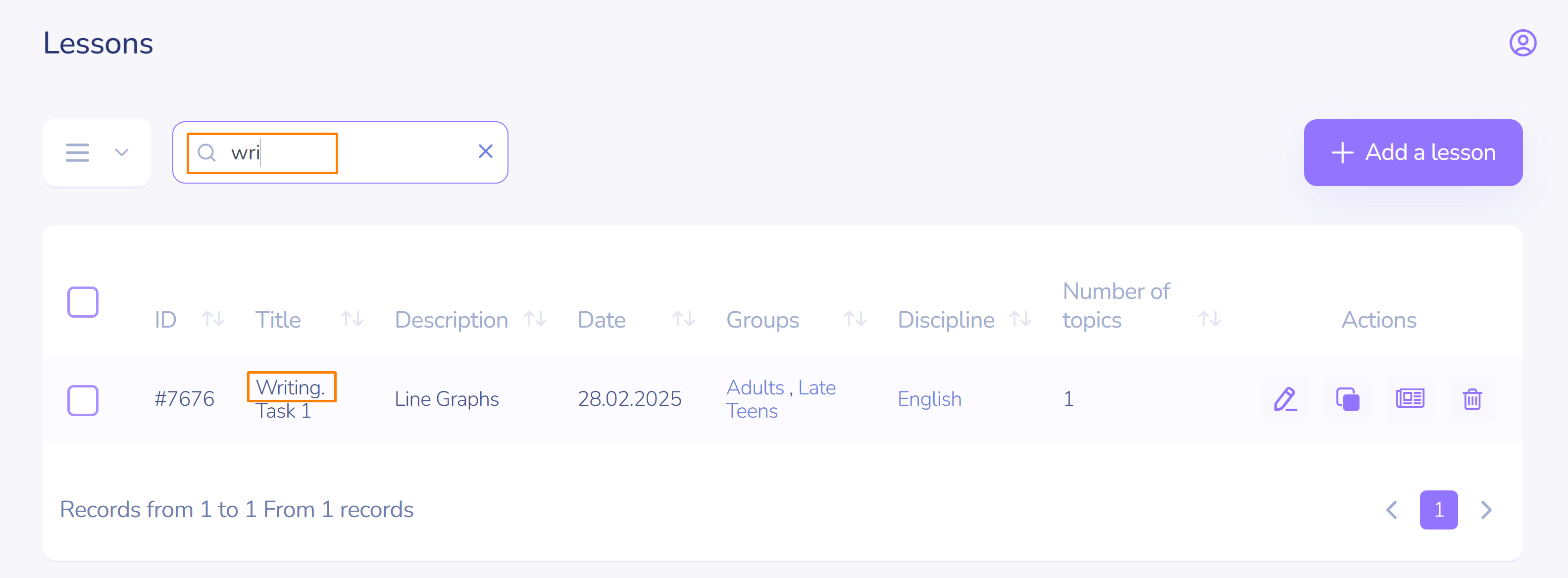Sort lessons by the ID column arrows

(x=213, y=319)
